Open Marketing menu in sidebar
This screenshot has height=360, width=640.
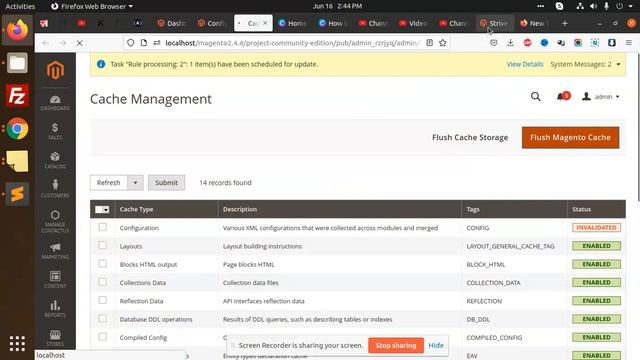[x=55, y=251]
